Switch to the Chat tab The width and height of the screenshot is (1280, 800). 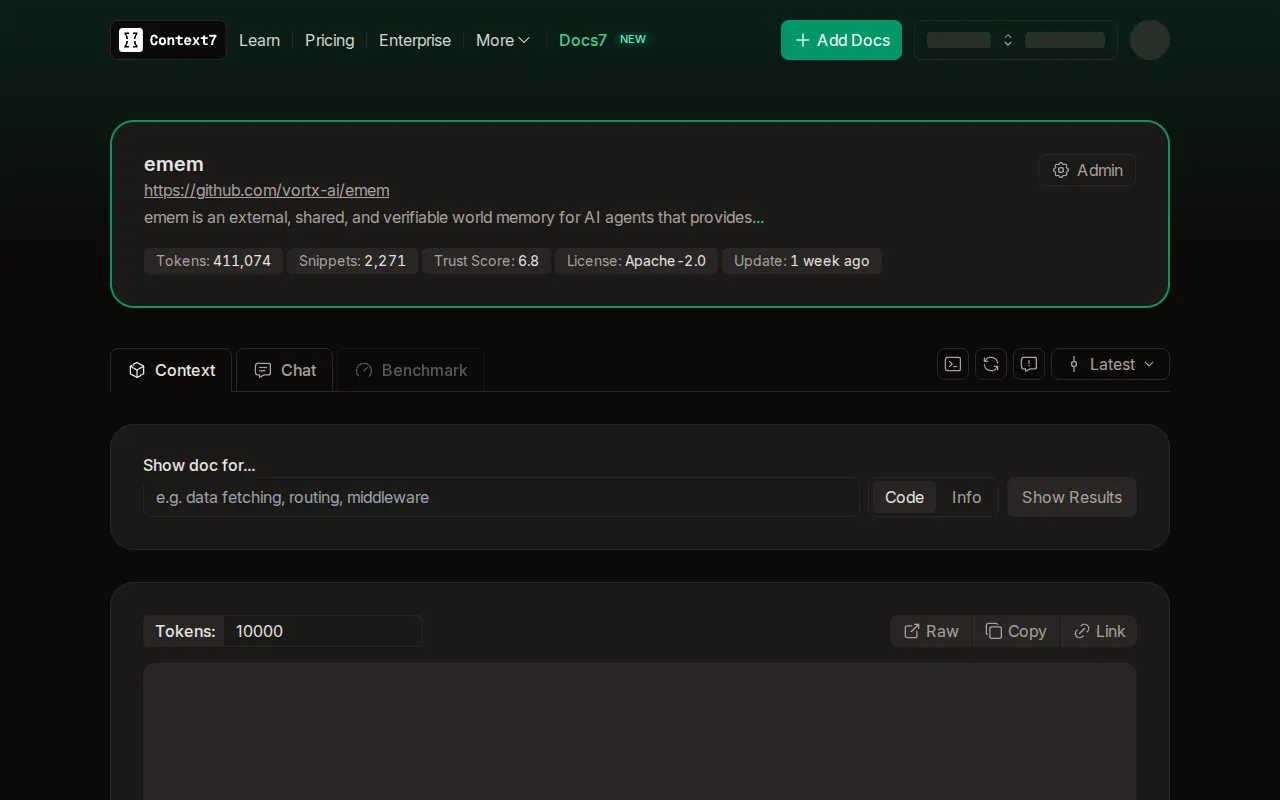285,370
